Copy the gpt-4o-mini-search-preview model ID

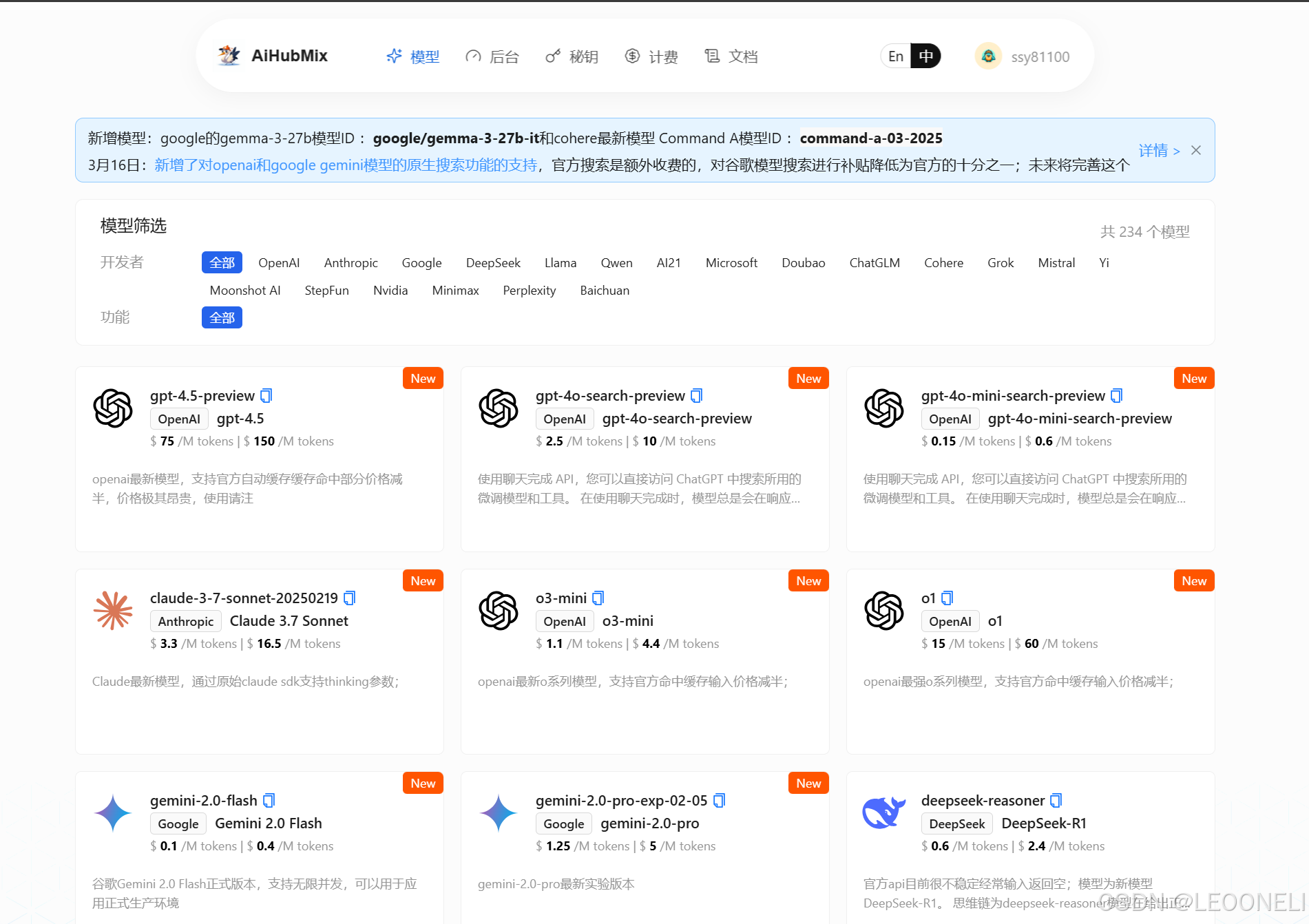click(1116, 396)
